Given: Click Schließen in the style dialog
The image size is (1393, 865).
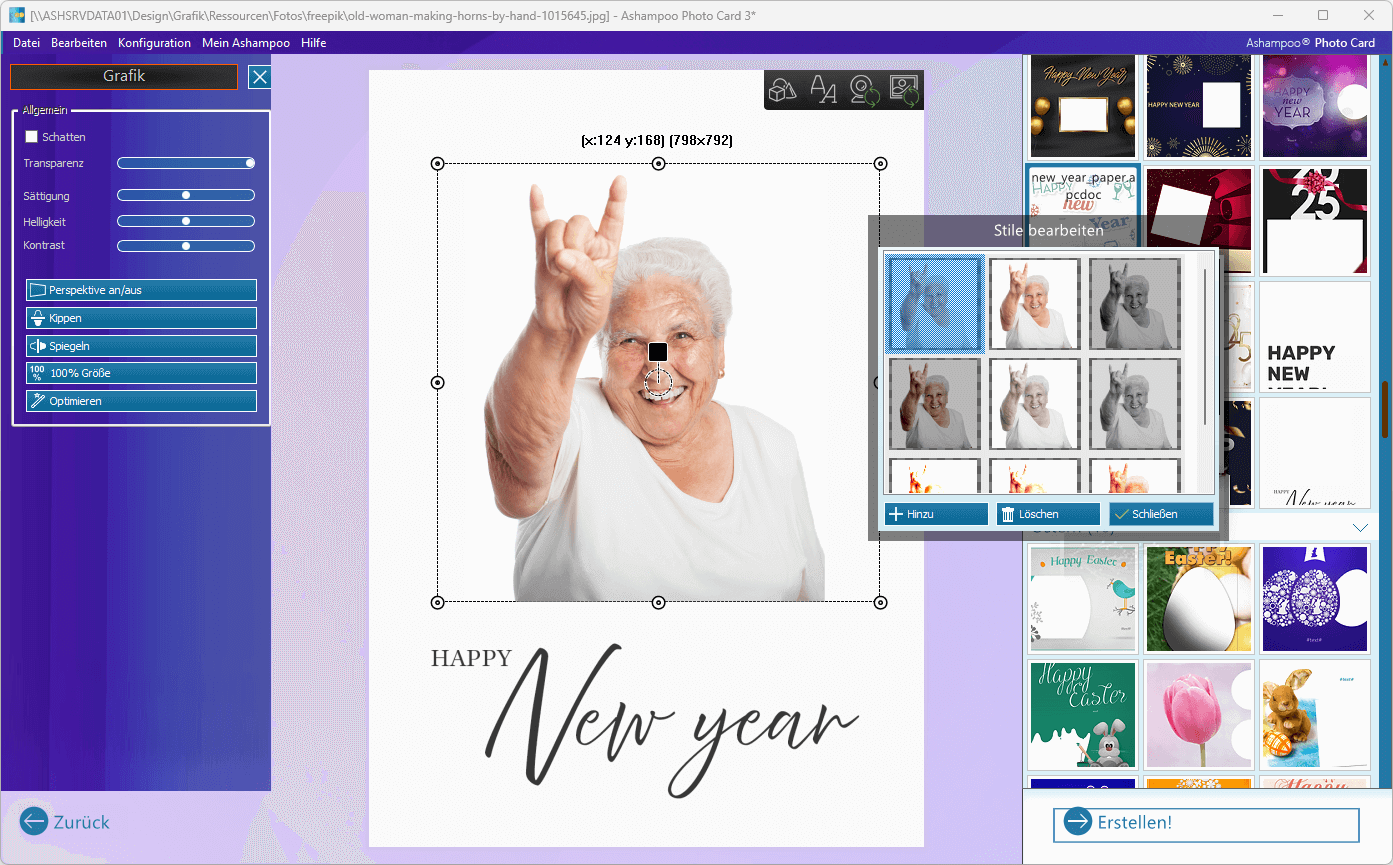Looking at the screenshot, I should click(1160, 514).
